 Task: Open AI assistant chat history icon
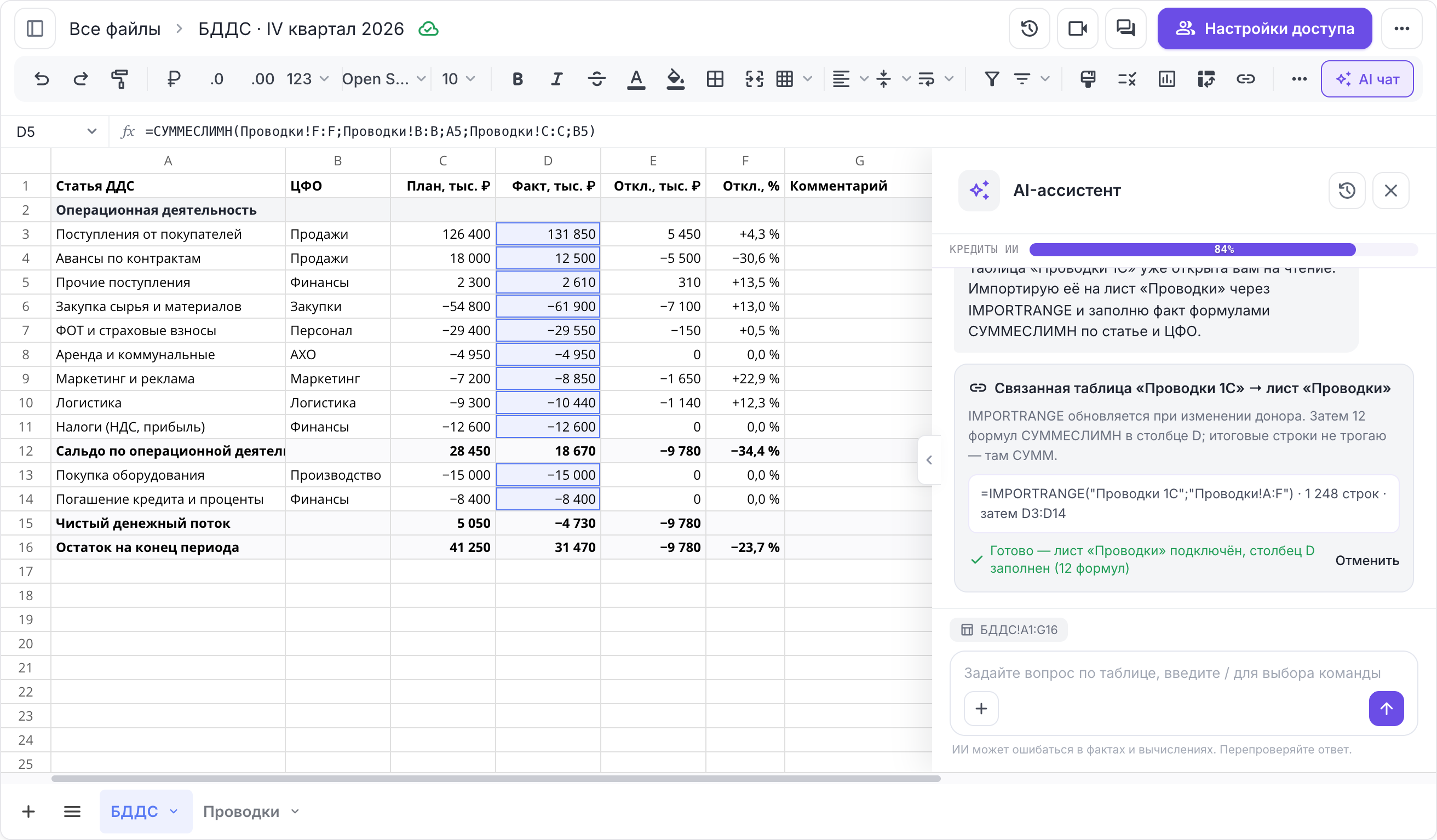point(1347,190)
